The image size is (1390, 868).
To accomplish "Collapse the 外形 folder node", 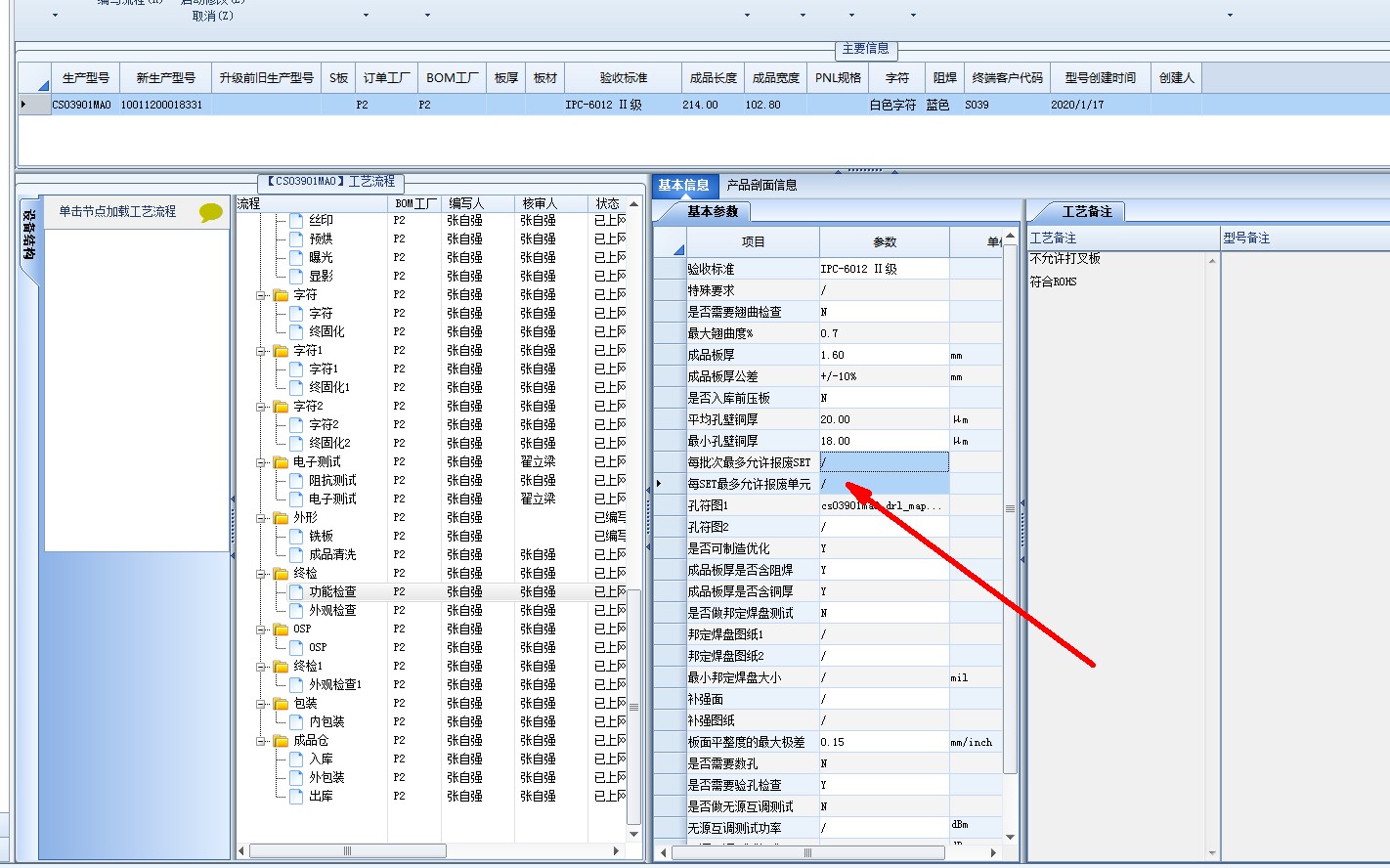I will pyautogui.click(x=262, y=518).
